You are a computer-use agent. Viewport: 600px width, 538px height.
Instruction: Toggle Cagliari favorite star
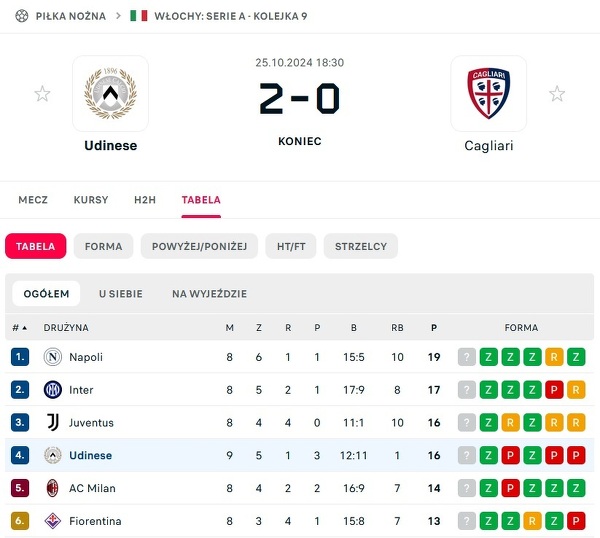[557, 94]
